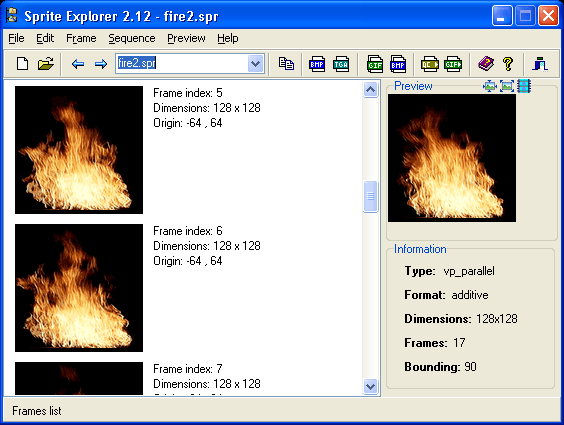Image resolution: width=564 pixels, height=425 pixels.
Task: Click the Copy frame icon
Action: click(286, 64)
